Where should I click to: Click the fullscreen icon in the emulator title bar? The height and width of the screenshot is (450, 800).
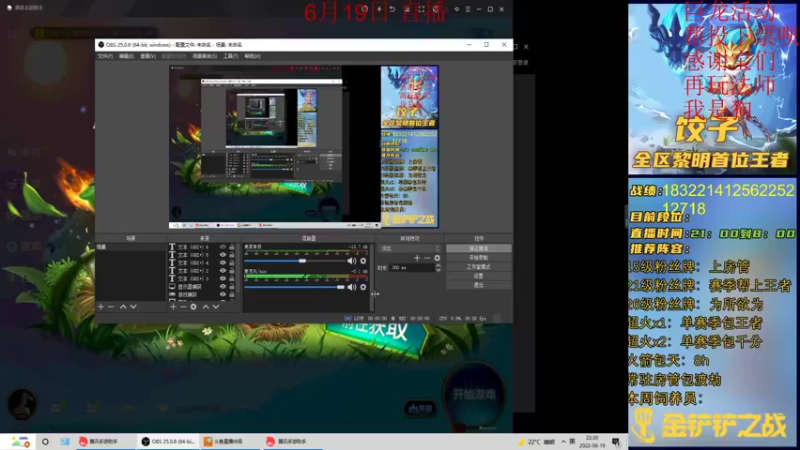(x=421, y=9)
